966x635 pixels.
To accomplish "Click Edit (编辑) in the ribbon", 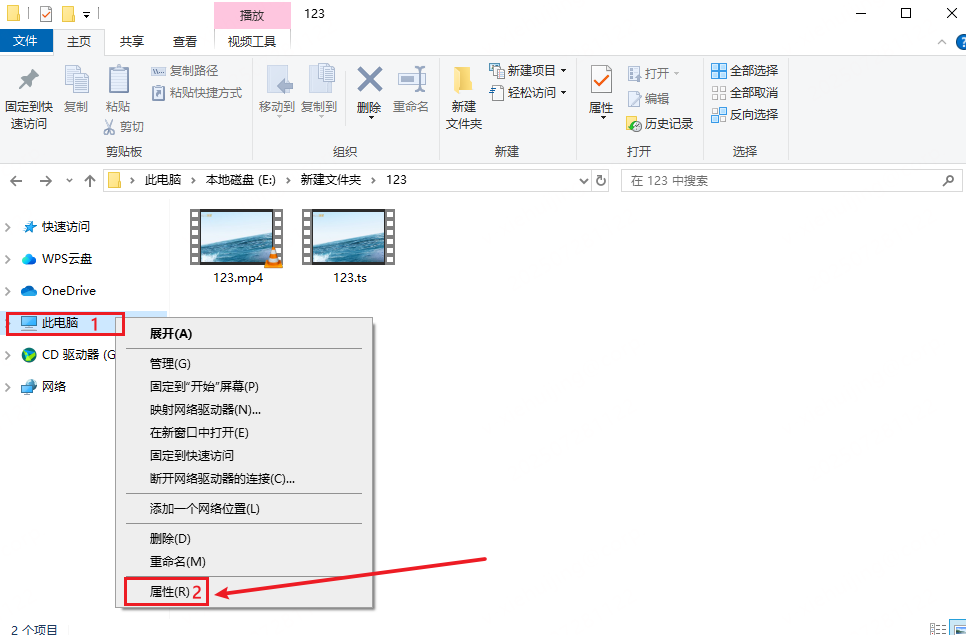I will [x=649, y=99].
